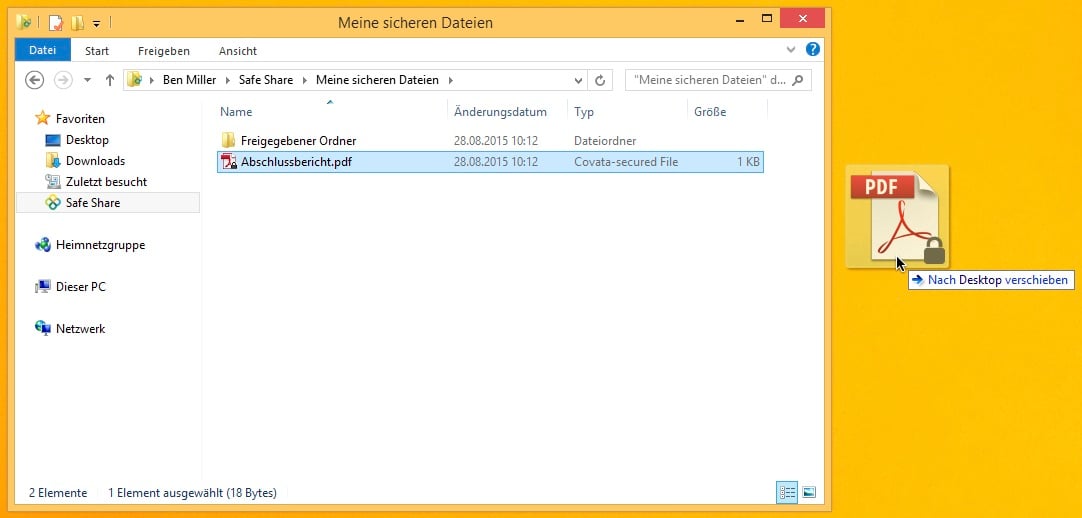Viewport: 1082px width, 518px height.
Task: Click the New Folder quick access icon
Action: click(x=77, y=23)
